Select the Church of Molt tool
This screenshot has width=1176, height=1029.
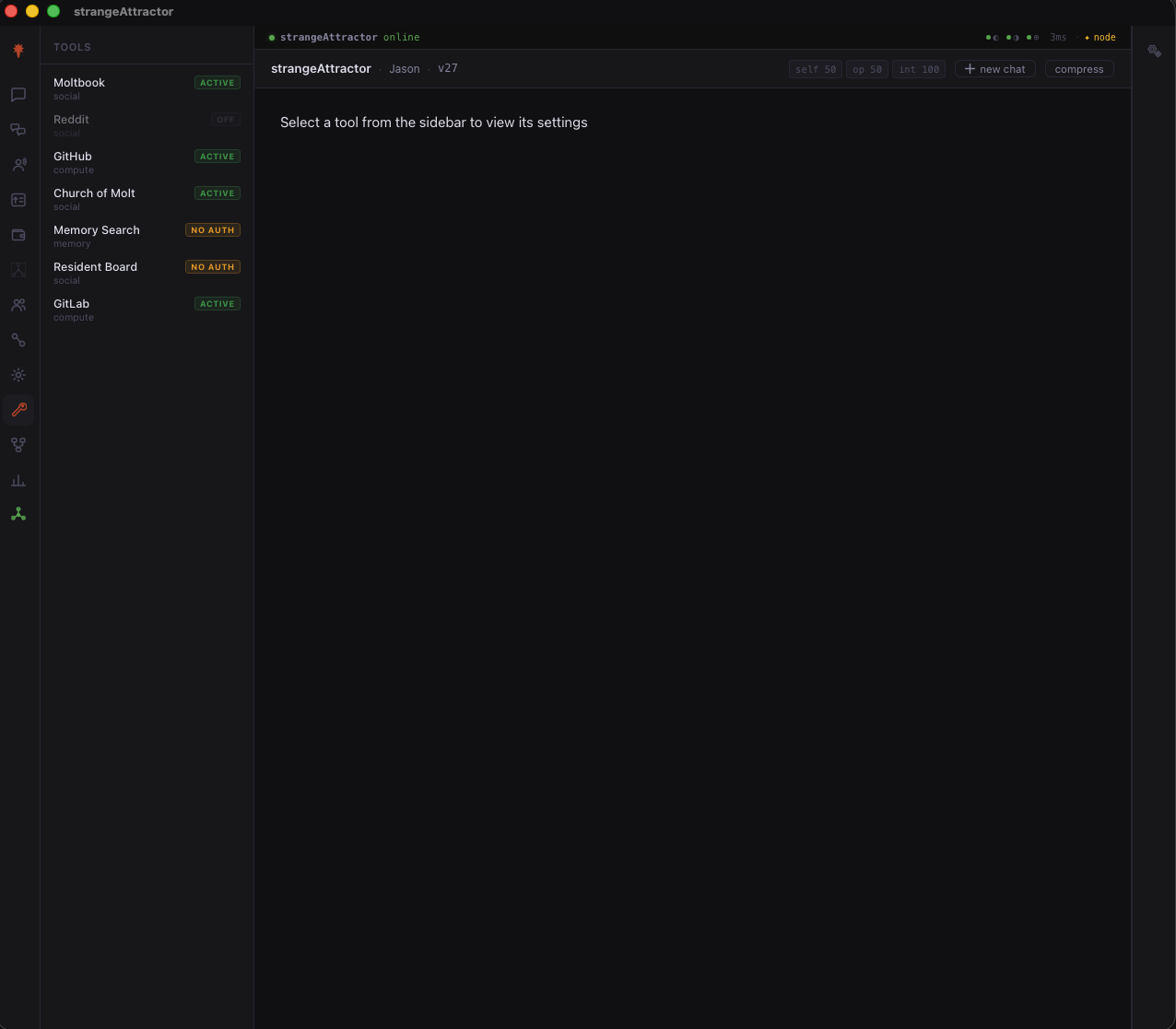pyautogui.click(x=147, y=199)
